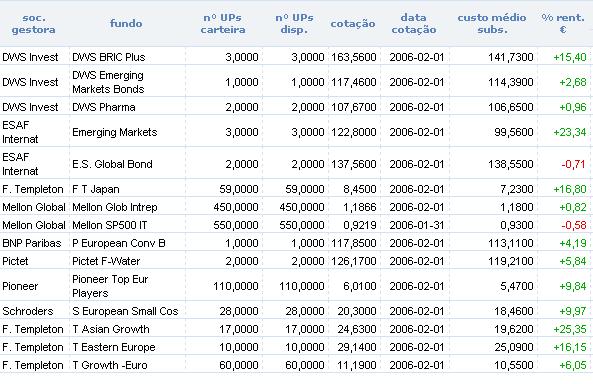
Task: Click the +6,05 return value
Action: pyautogui.click(x=573, y=365)
